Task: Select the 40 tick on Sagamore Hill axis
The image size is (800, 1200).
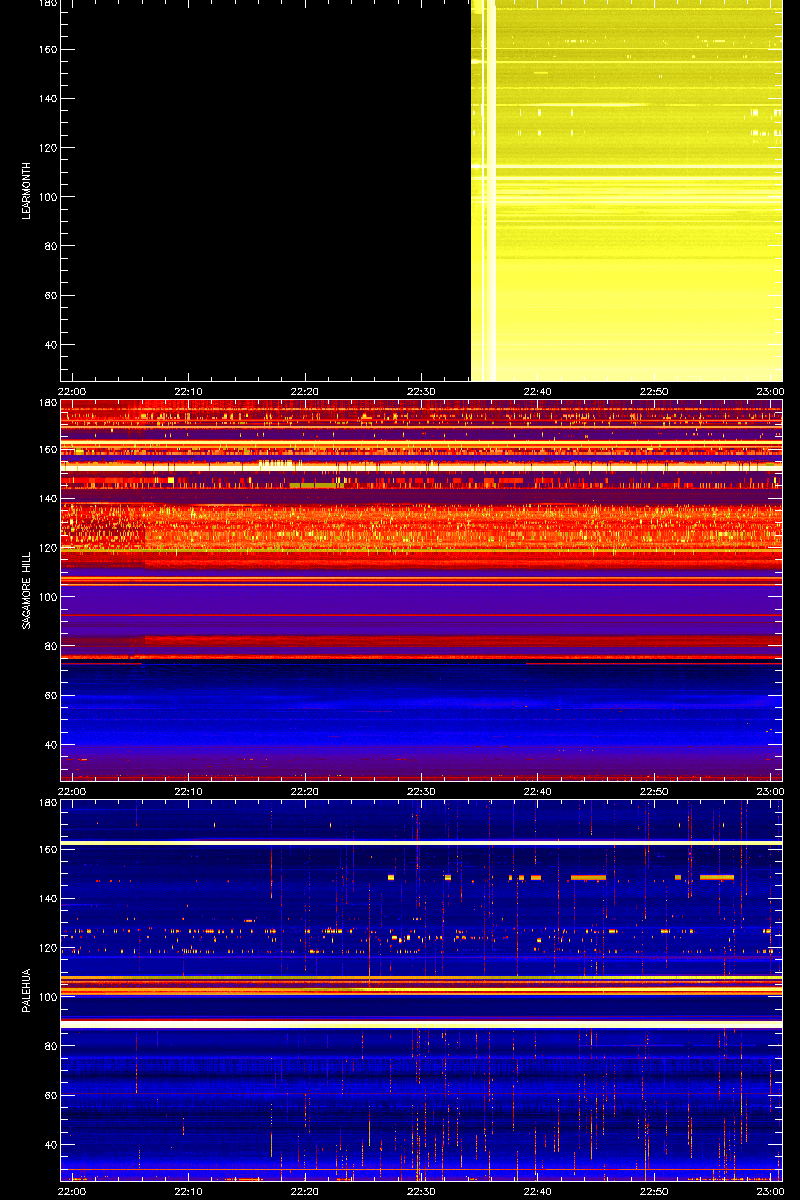Action: pos(50,745)
